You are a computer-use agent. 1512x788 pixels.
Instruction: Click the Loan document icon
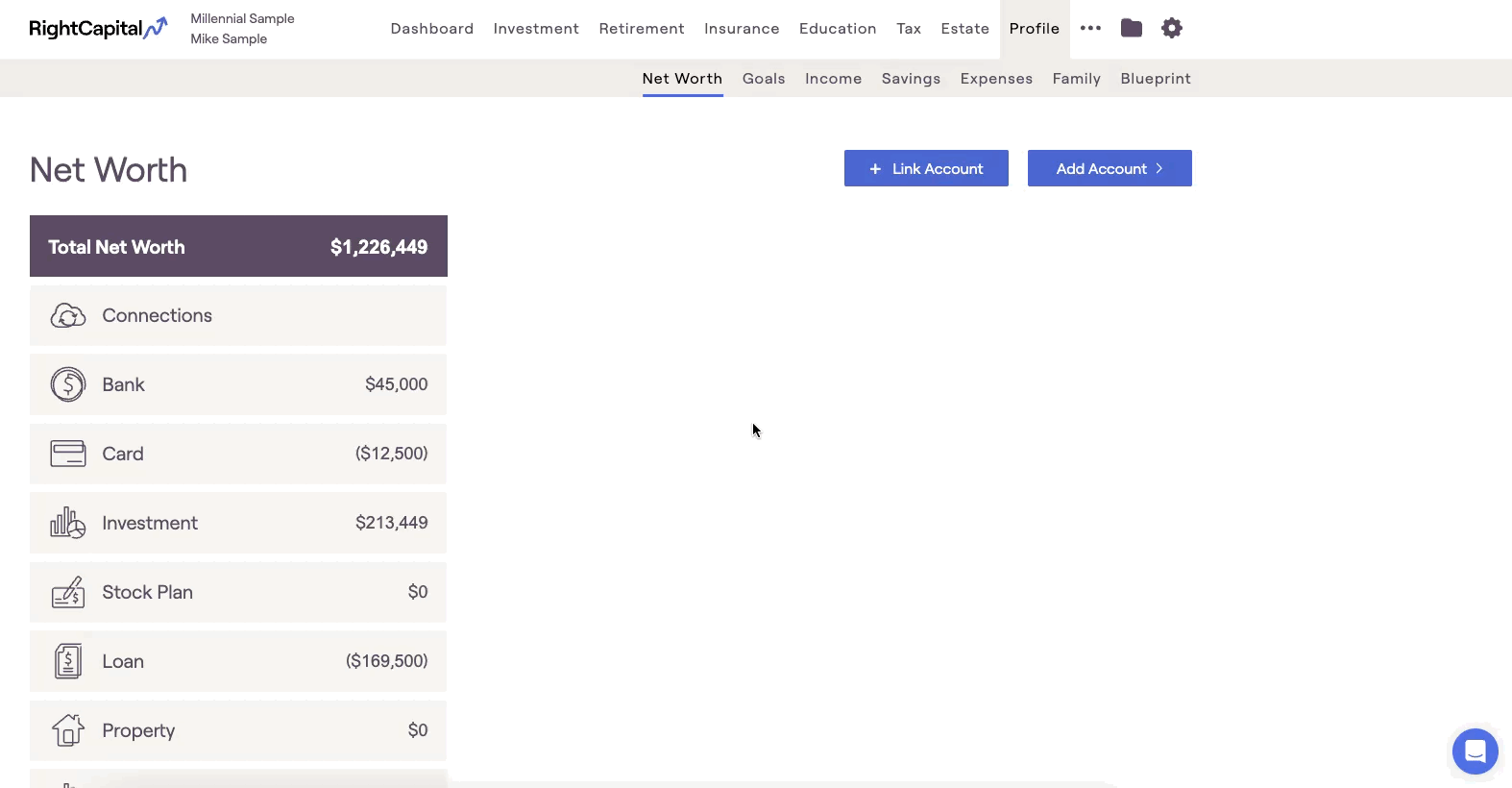68,661
